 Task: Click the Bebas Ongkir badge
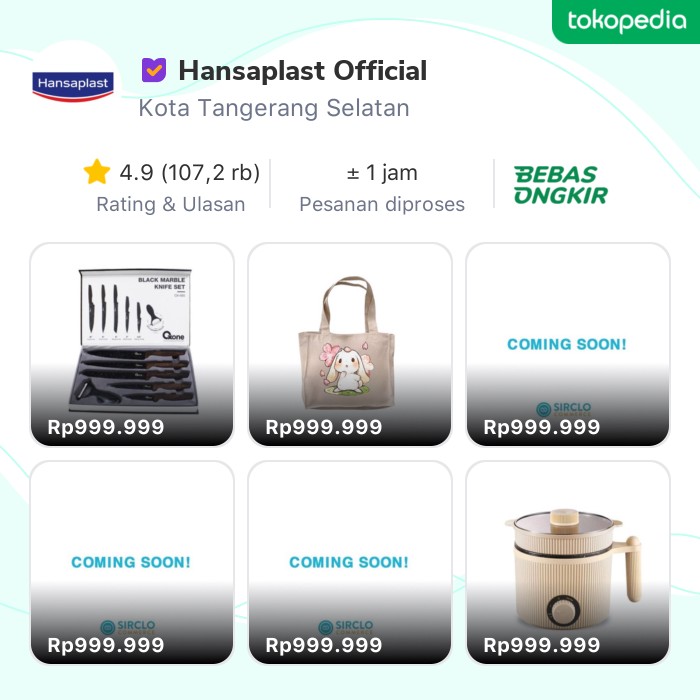tap(561, 185)
